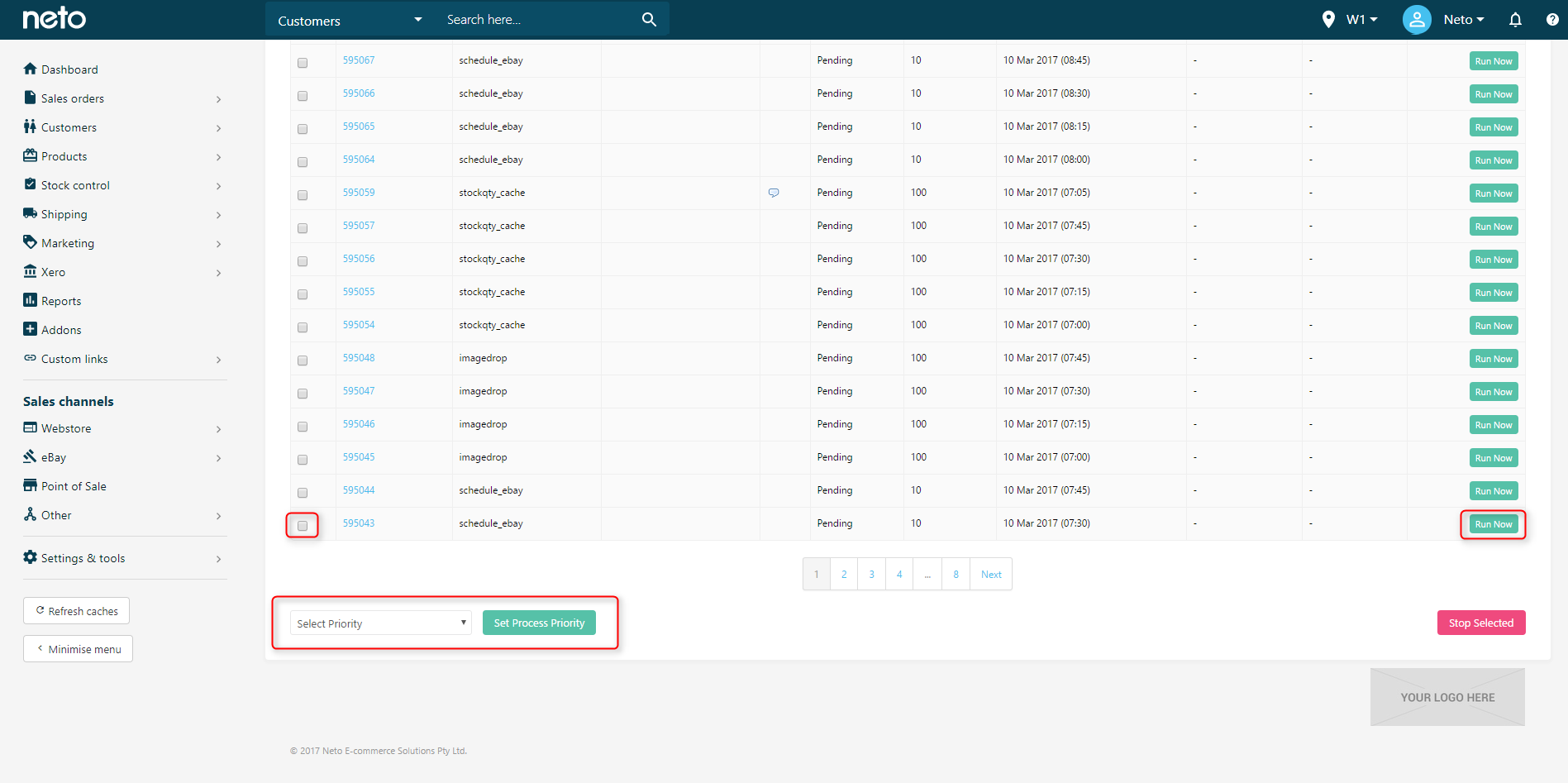The width and height of the screenshot is (1568, 783).
Task: Click the Stock control clipboard icon
Action: click(x=31, y=184)
